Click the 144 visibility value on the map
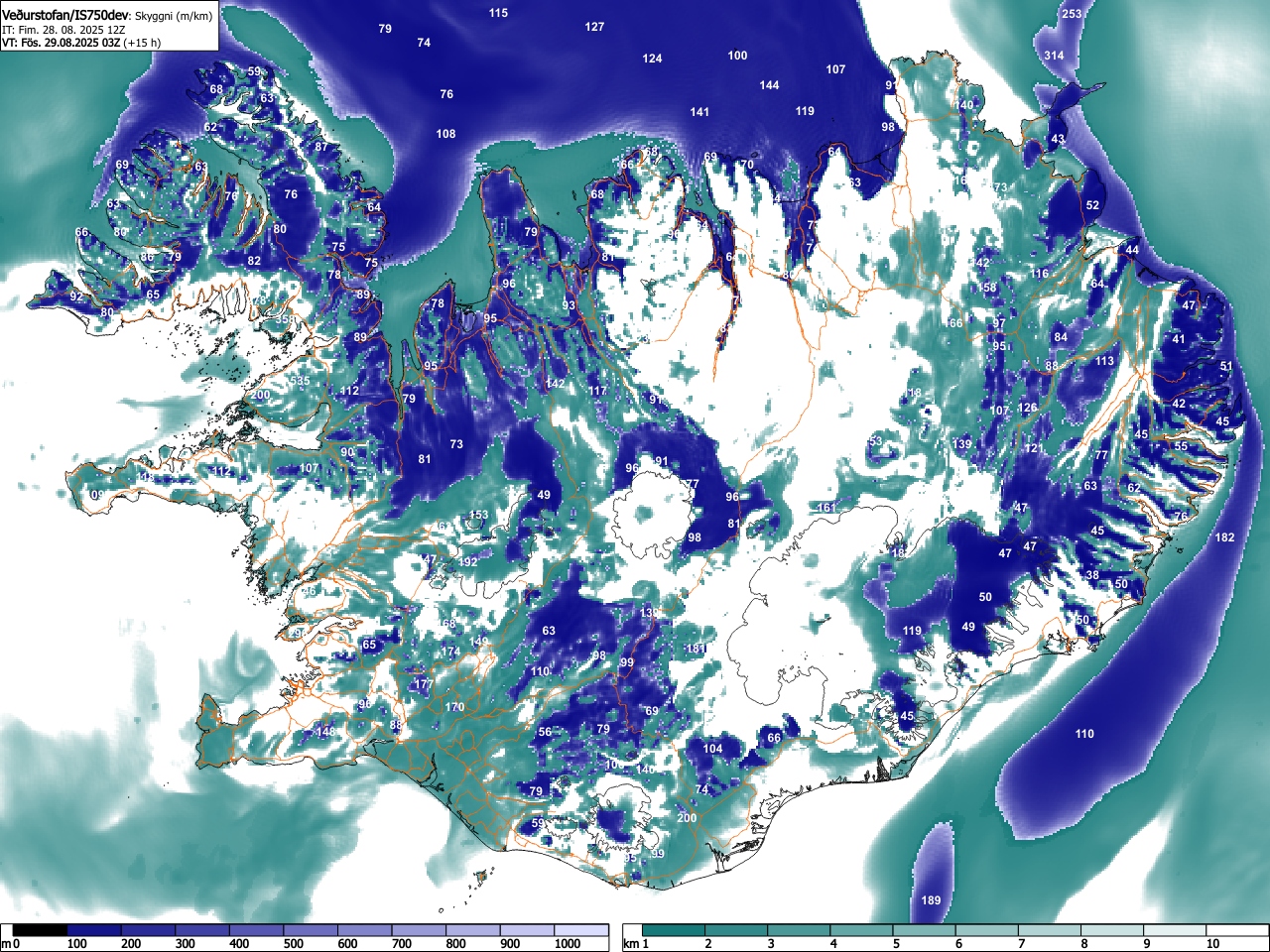Screen dimensions: 1270x952 click(x=769, y=85)
